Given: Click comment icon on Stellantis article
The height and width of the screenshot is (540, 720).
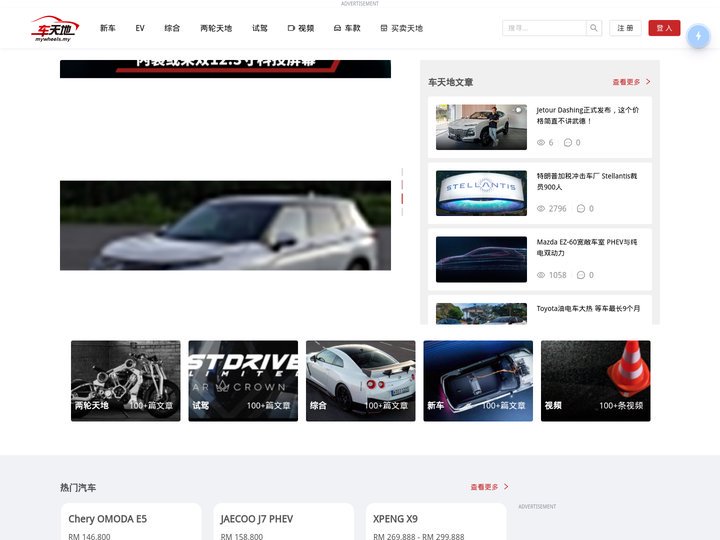Looking at the screenshot, I should pyautogui.click(x=581, y=208).
